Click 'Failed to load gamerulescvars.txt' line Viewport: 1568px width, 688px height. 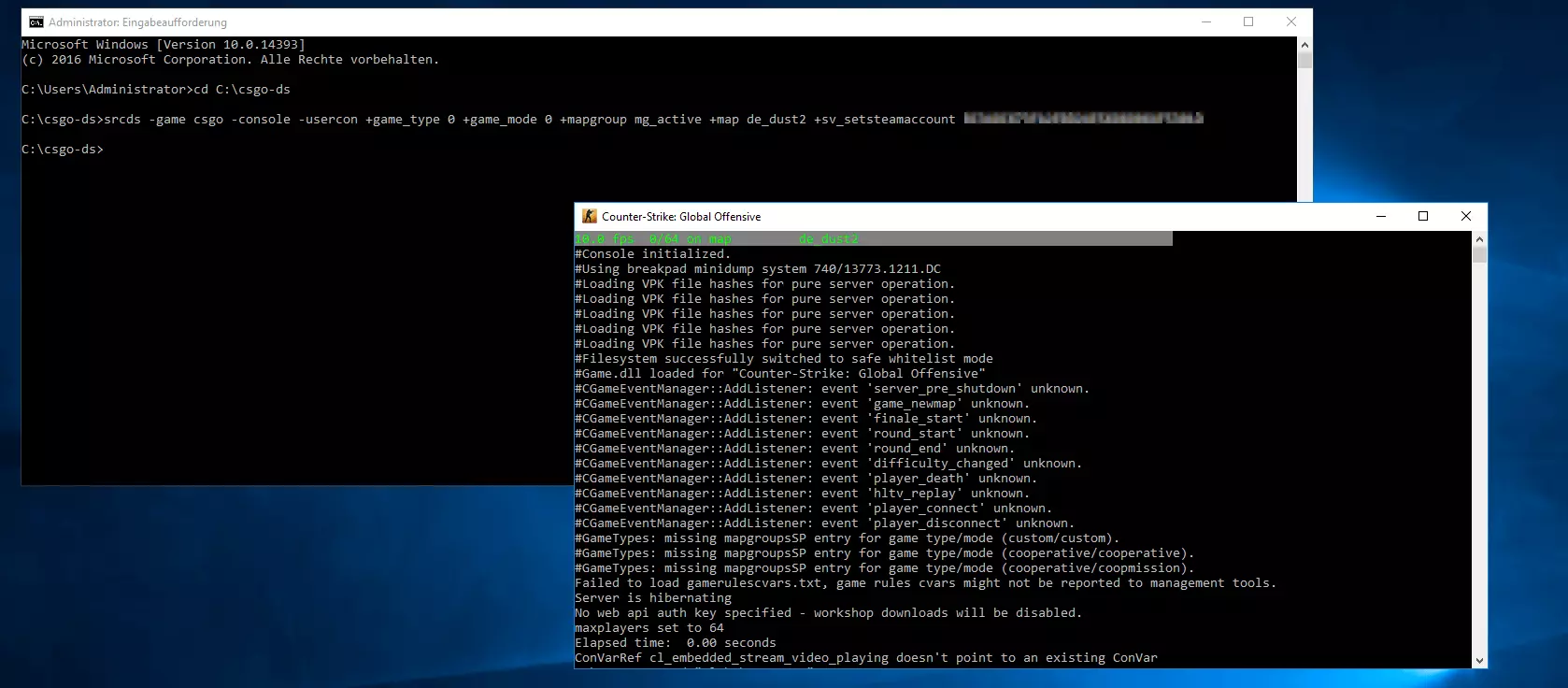point(926,582)
